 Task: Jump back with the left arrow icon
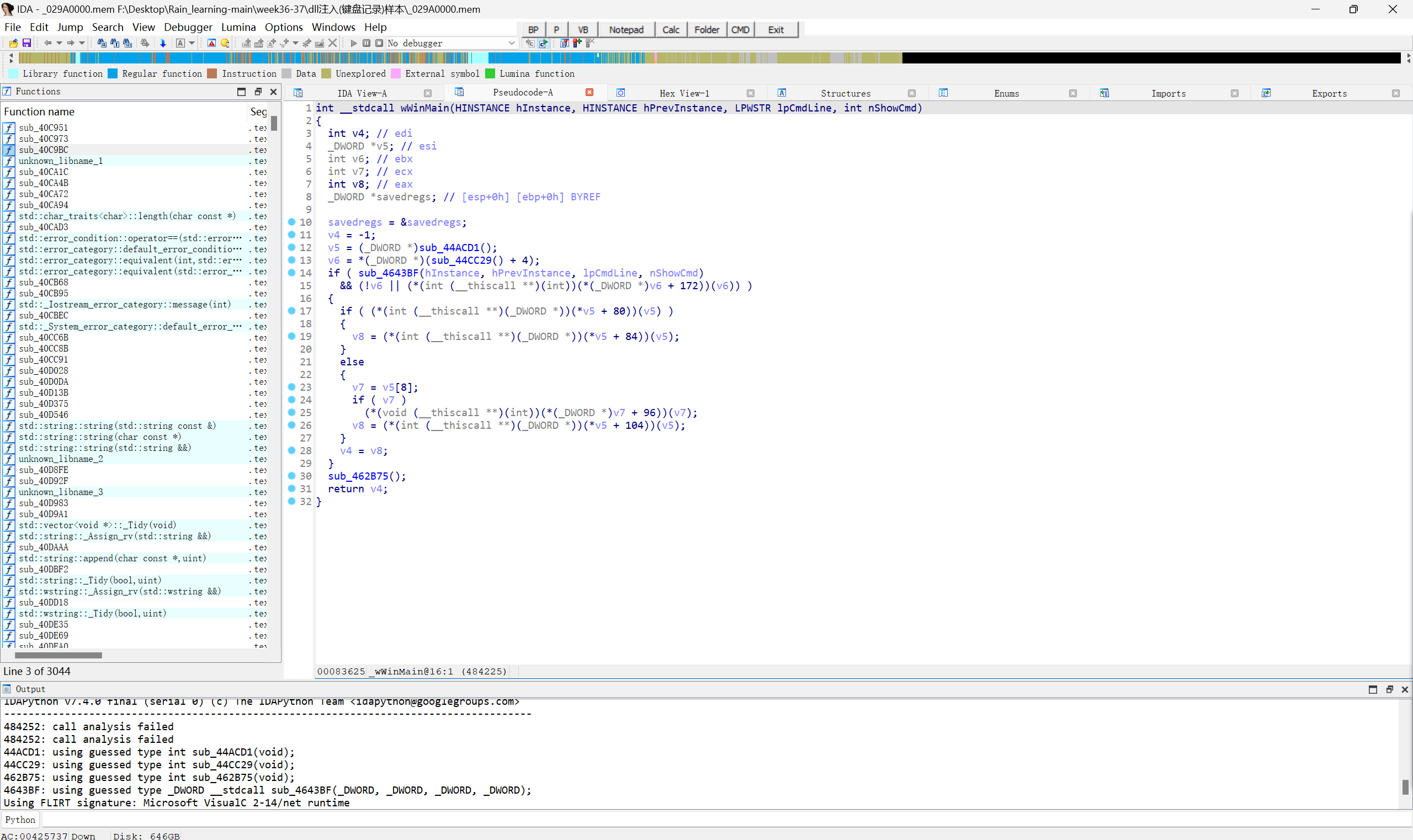[48, 43]
